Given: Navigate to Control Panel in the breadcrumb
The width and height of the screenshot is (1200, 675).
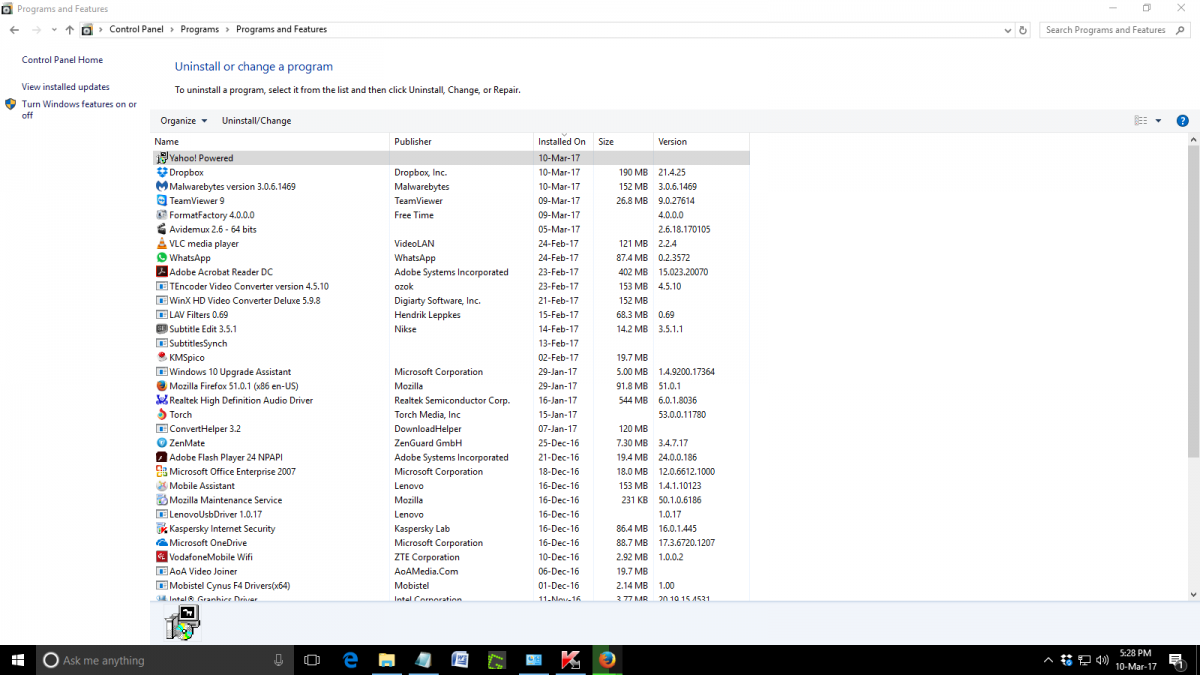Looking at the screenshot, I should tap(136, 30).
